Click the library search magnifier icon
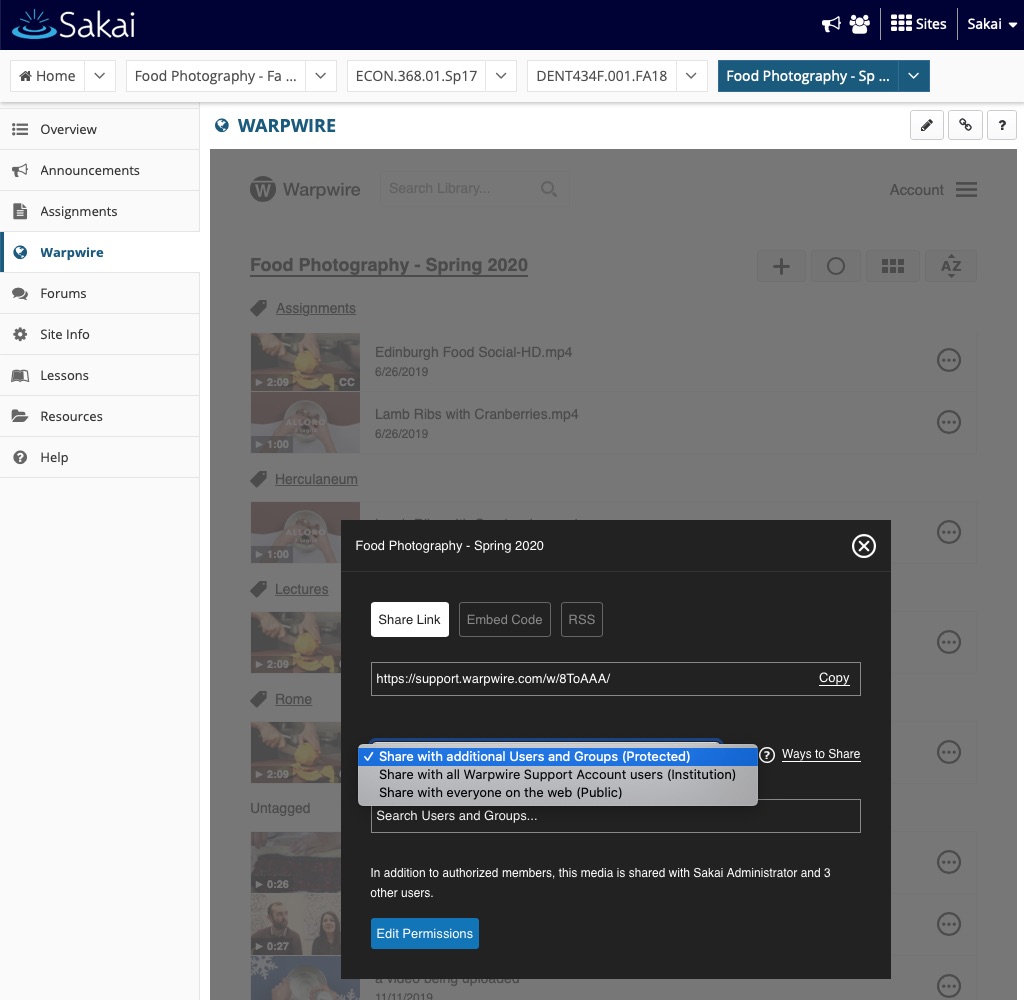The height and width of the screenshot is (1000, 1024). coord(549,189)
